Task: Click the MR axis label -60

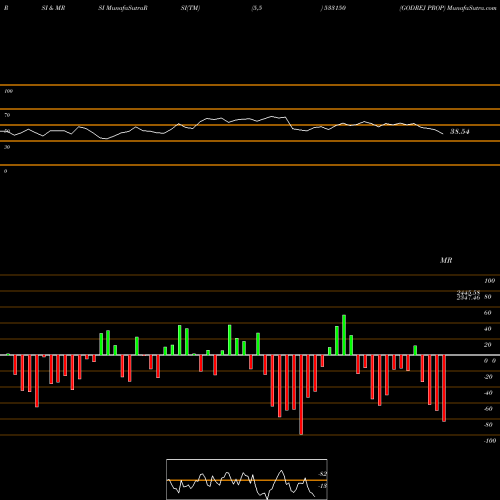Action: click(488, 409)
